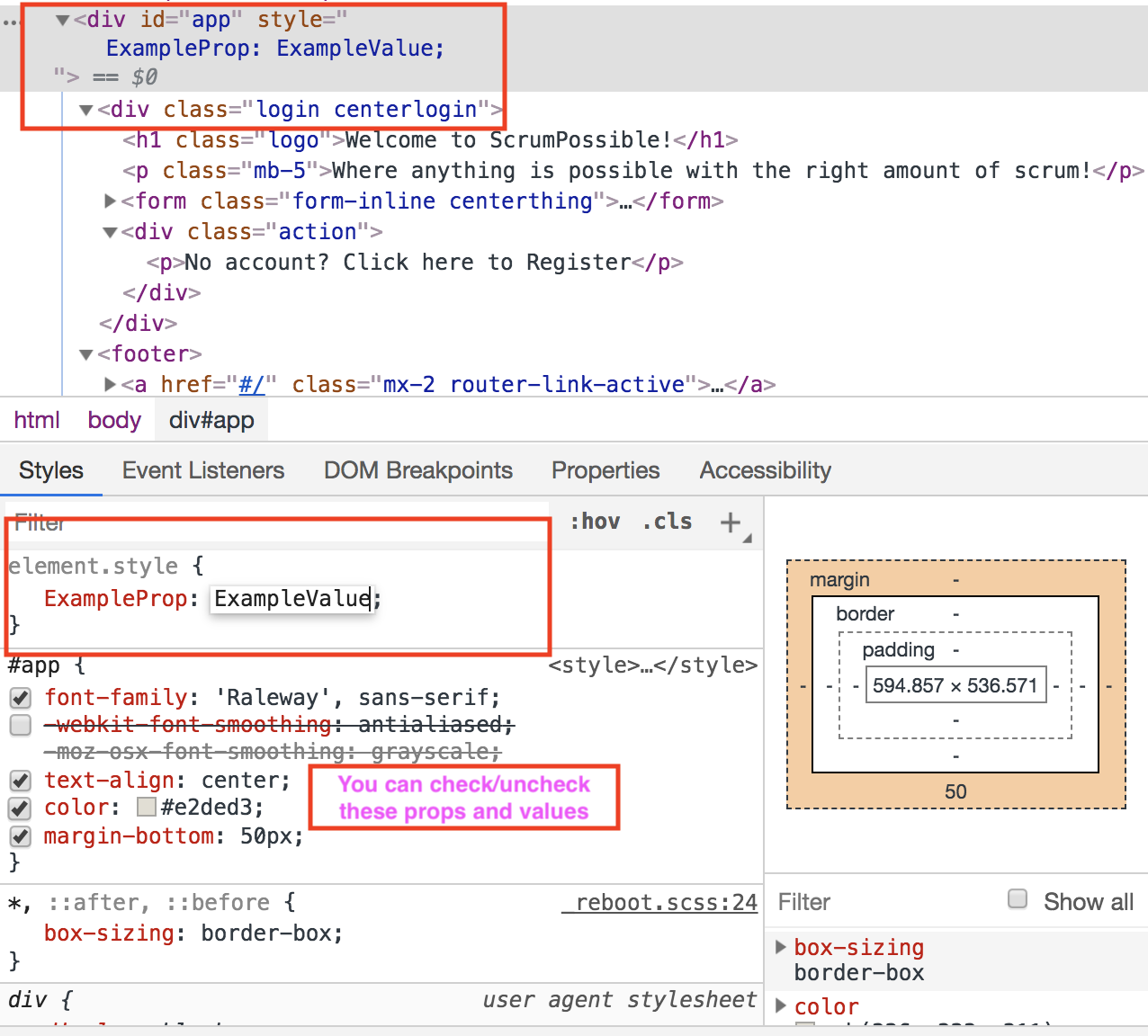Open the _reboot.scss:24 source link
Screen dimensions: 1148x1036
[660, 903]
